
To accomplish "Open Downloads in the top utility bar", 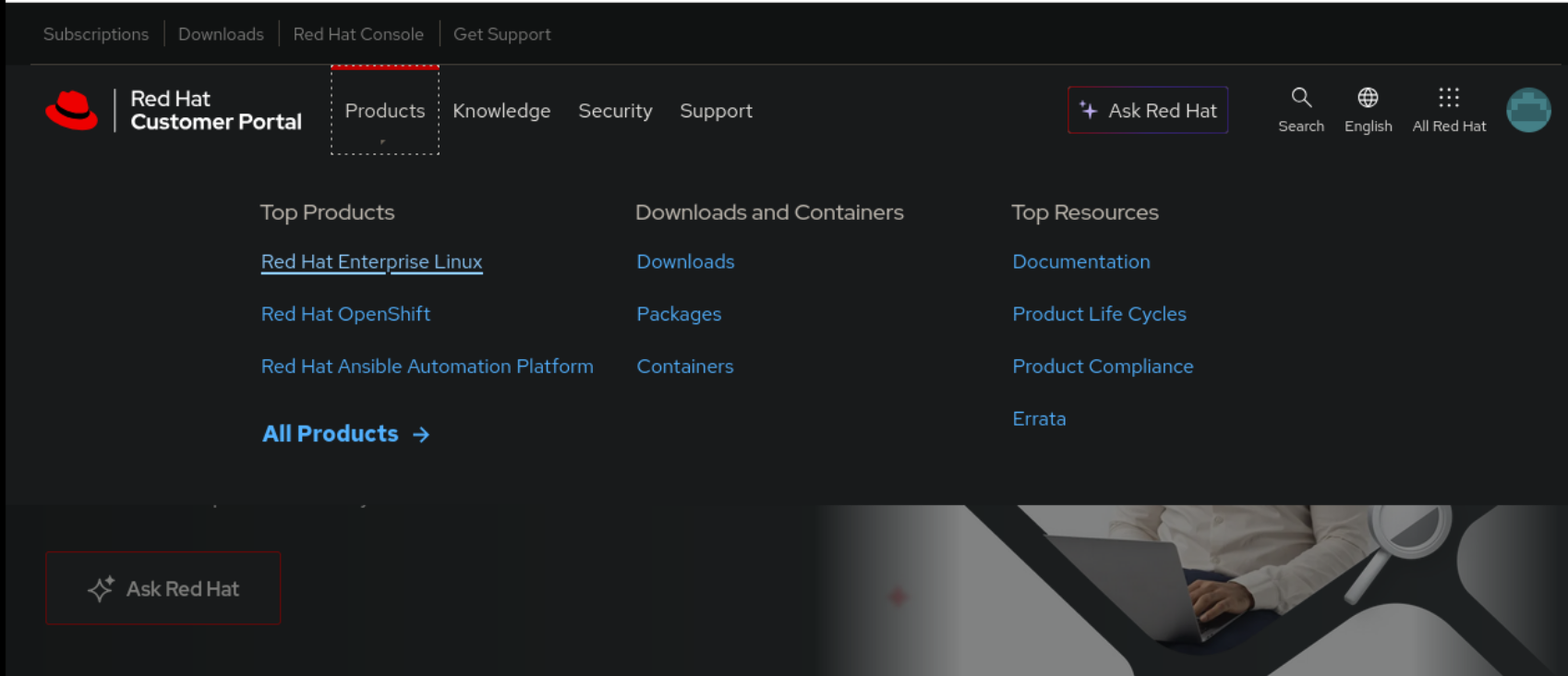I will pos(221,34).
